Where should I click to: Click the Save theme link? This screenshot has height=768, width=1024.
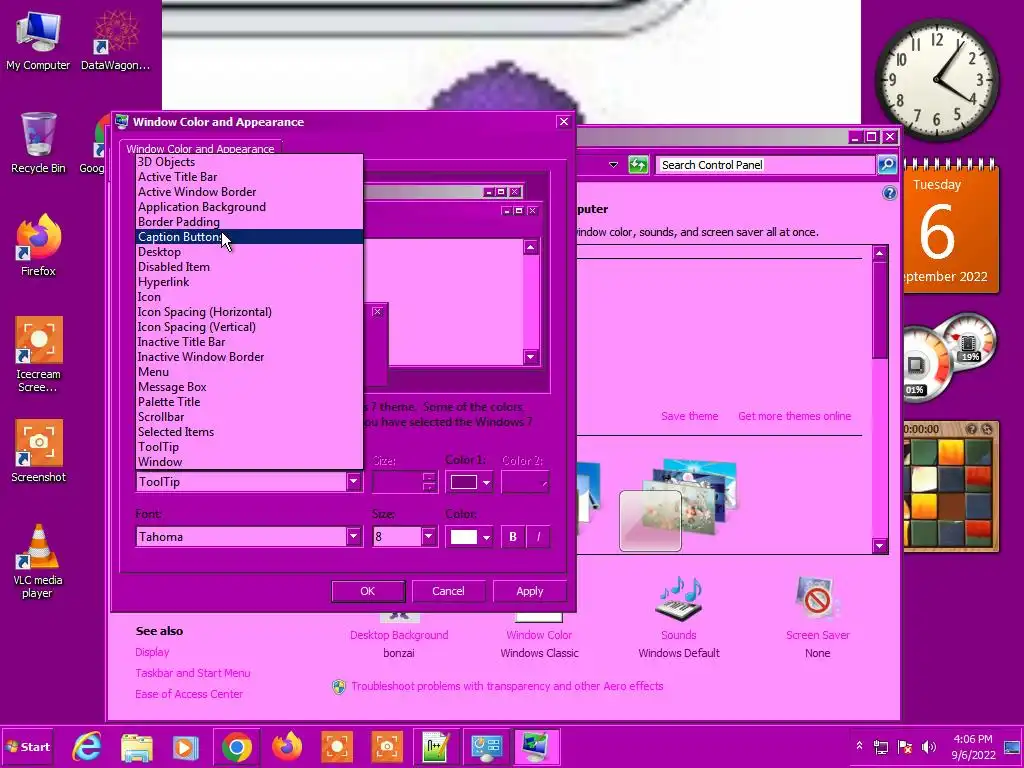coord(690,416)
